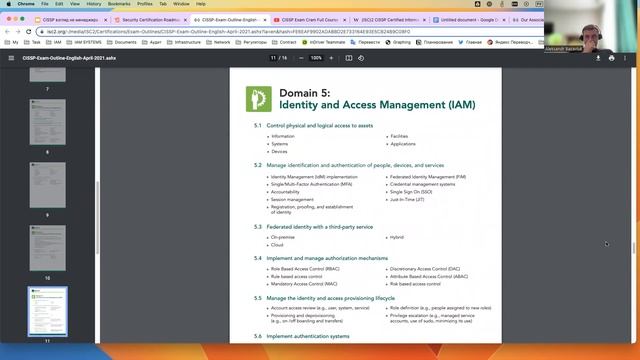Image resolution: width=640 pixels, height=360 pixels.
Task: Select page 11 thumbnail
Action: tap(47, 311)
